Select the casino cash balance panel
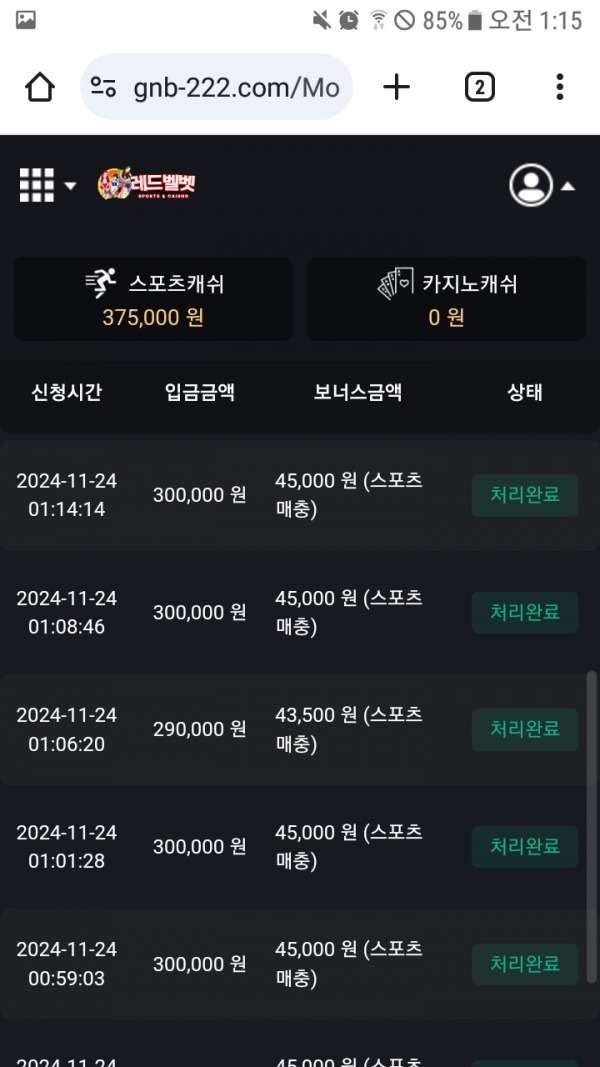This screenshot has height=1067, width=600. [446, 299]
